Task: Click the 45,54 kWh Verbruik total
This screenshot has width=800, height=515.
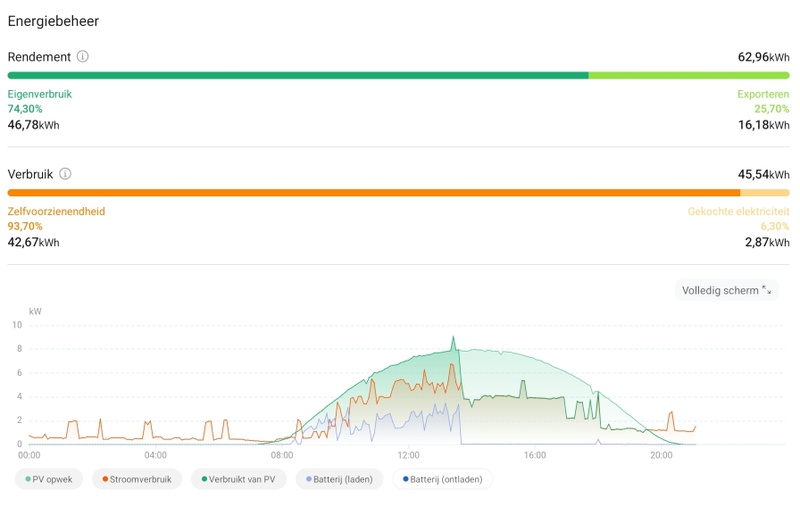Action: pos(763,174)
